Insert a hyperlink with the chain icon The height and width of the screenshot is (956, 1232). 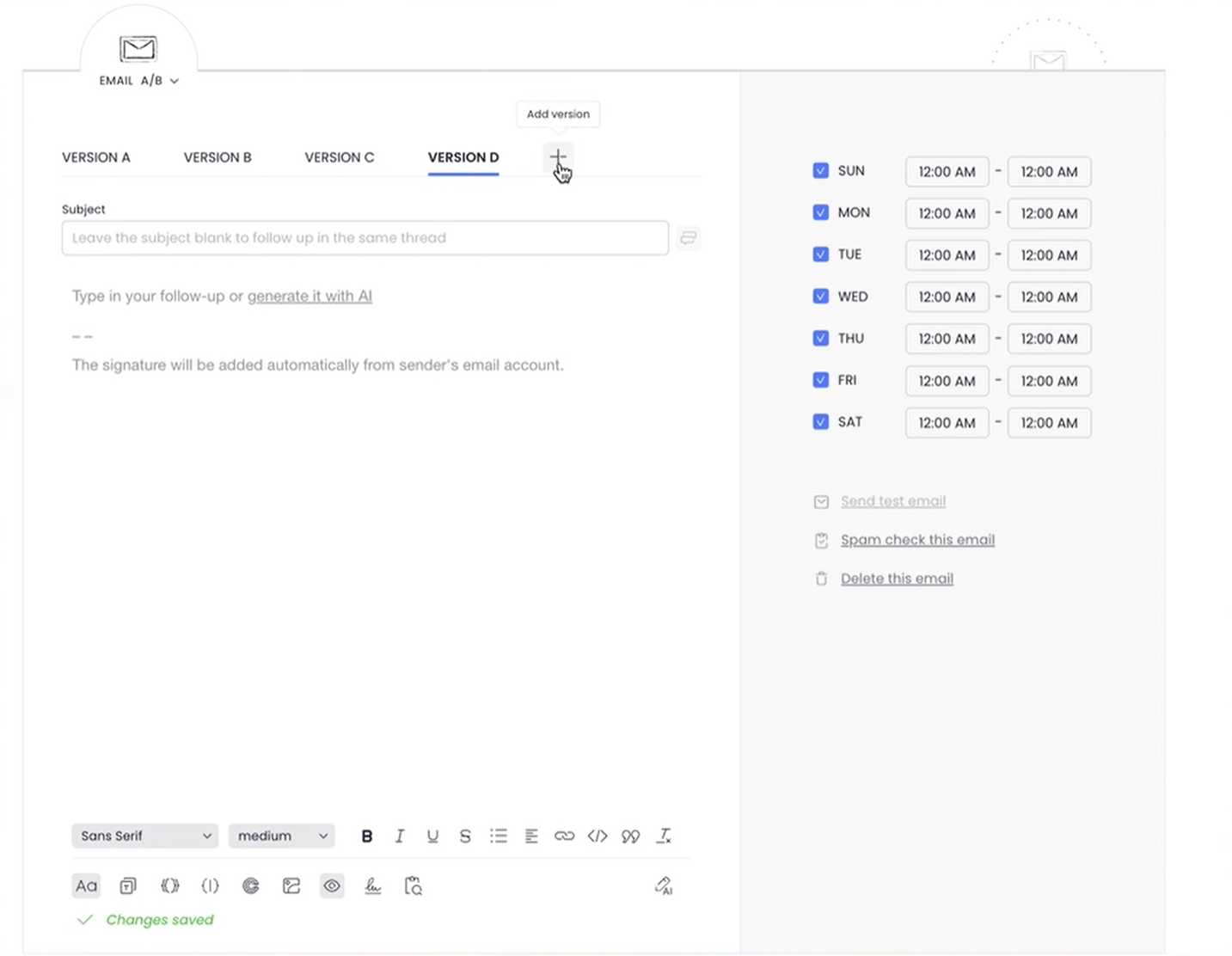click(x=564, y=835)
